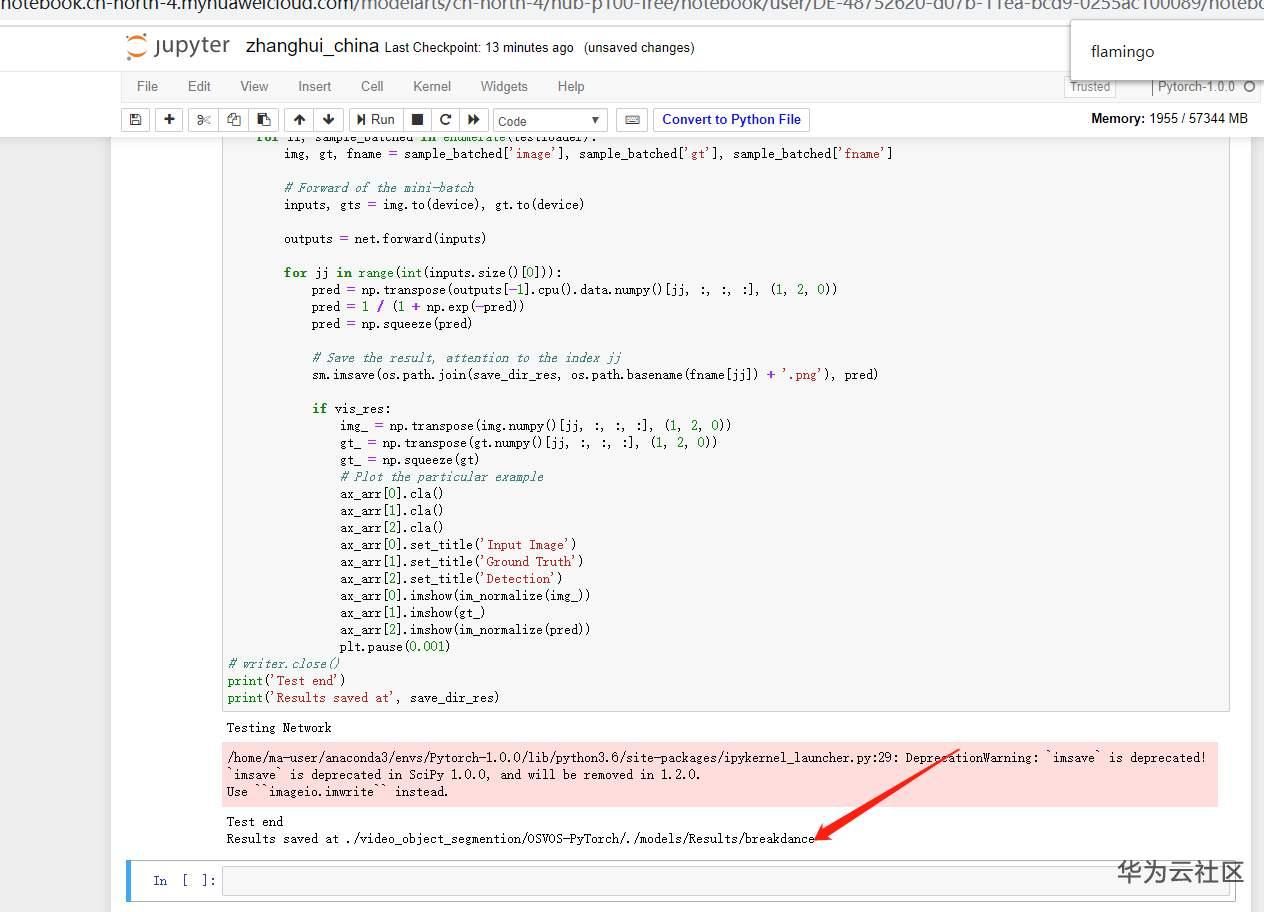Move selected cell down

329,120
